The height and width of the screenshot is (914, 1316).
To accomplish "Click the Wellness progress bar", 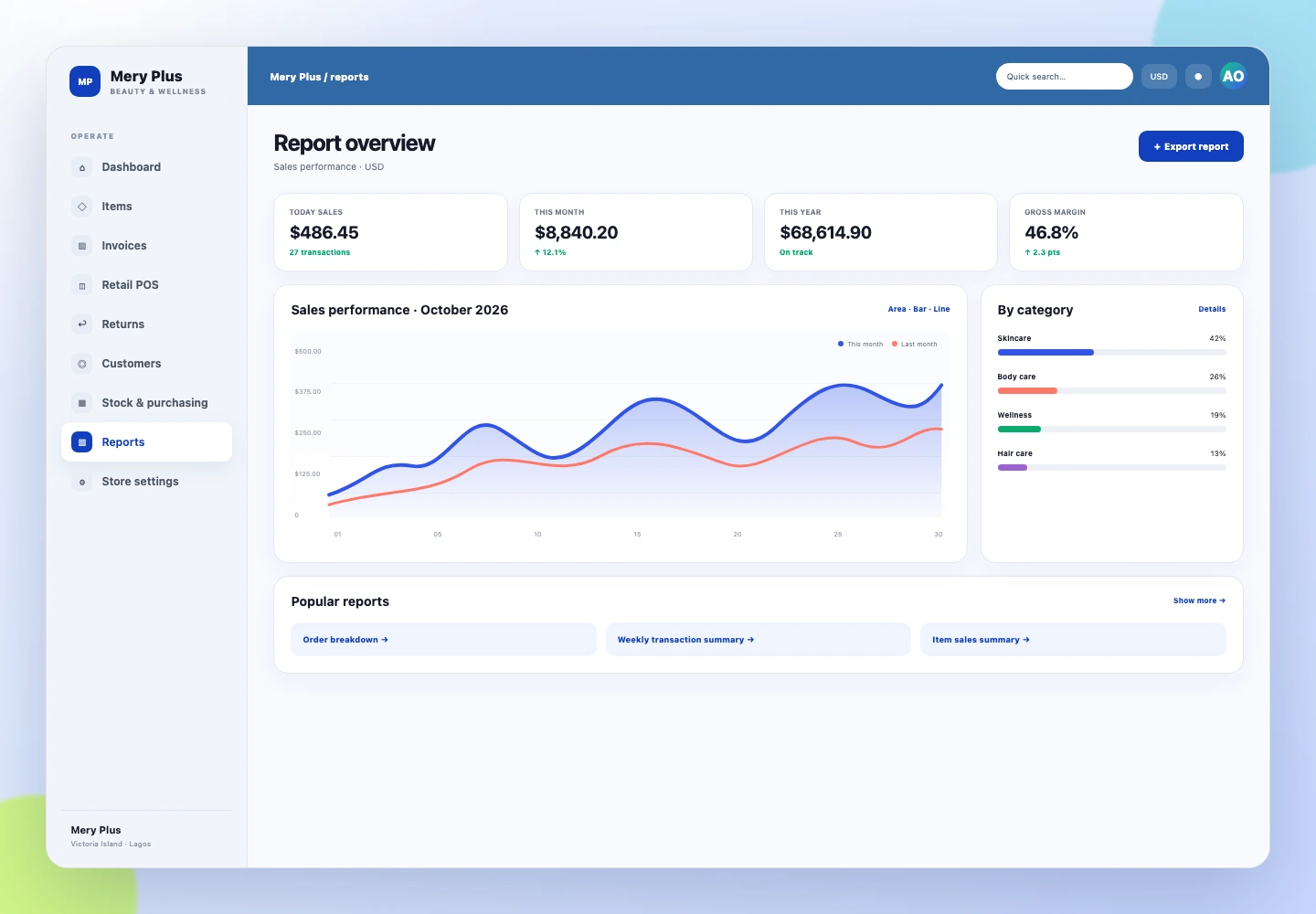I will pyautogui.click(x=1111, y=430).
